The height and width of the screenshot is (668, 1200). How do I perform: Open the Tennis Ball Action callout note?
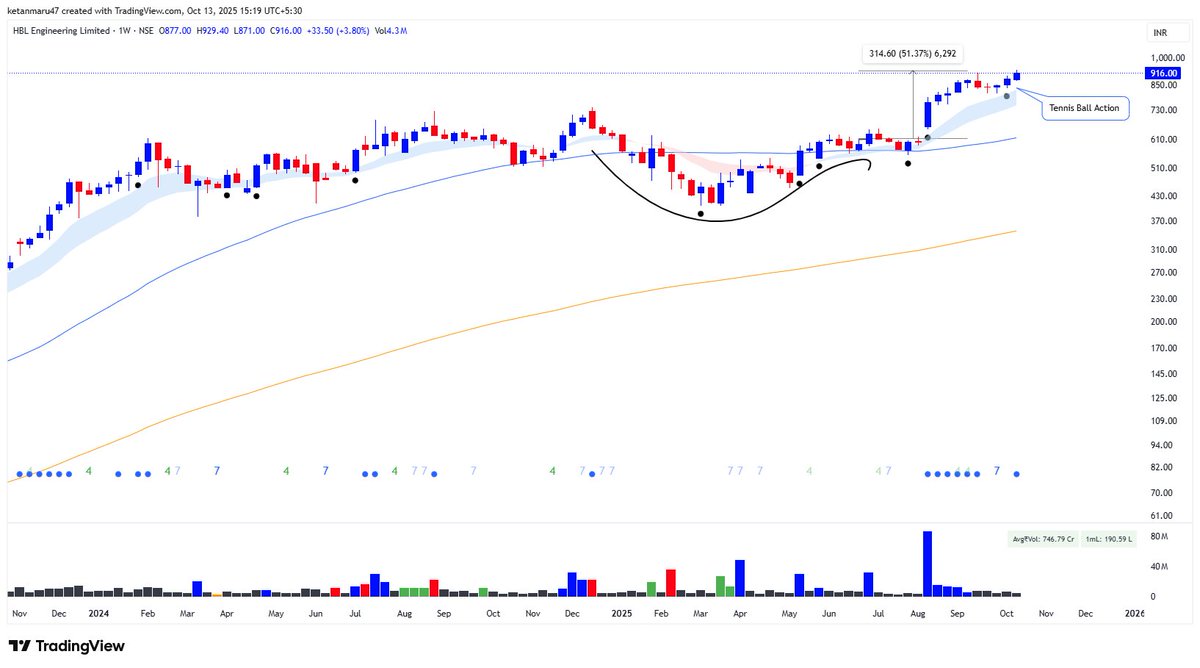coord(1085,108)
